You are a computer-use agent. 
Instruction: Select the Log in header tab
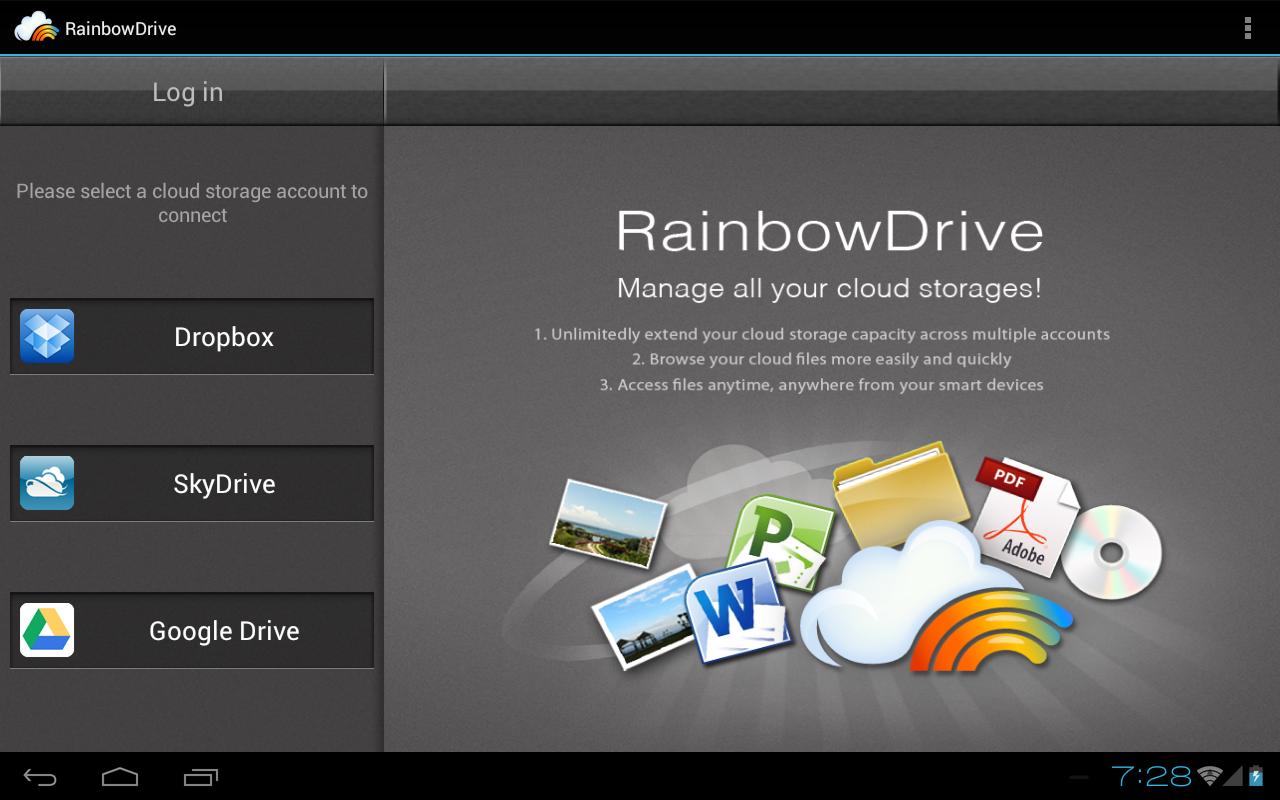(x=191, y=91)
